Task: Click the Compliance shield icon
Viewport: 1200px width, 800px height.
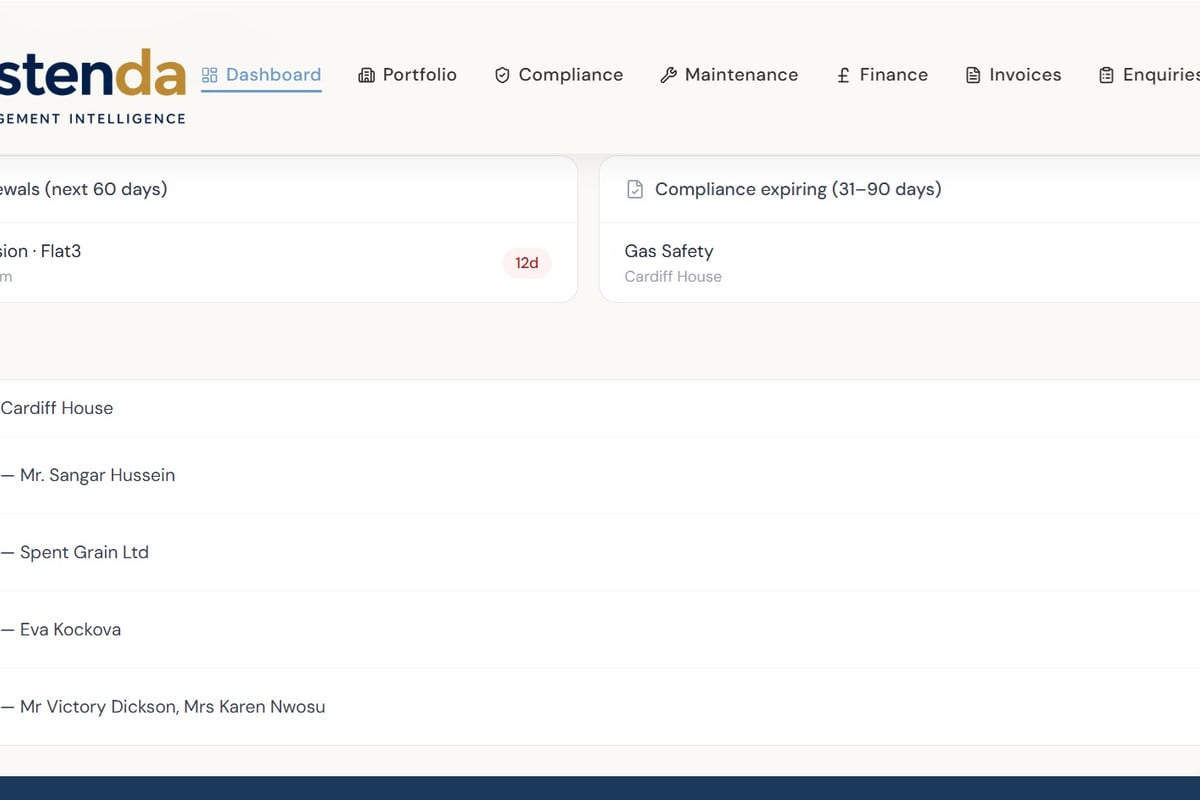Action: coord(503,75)
